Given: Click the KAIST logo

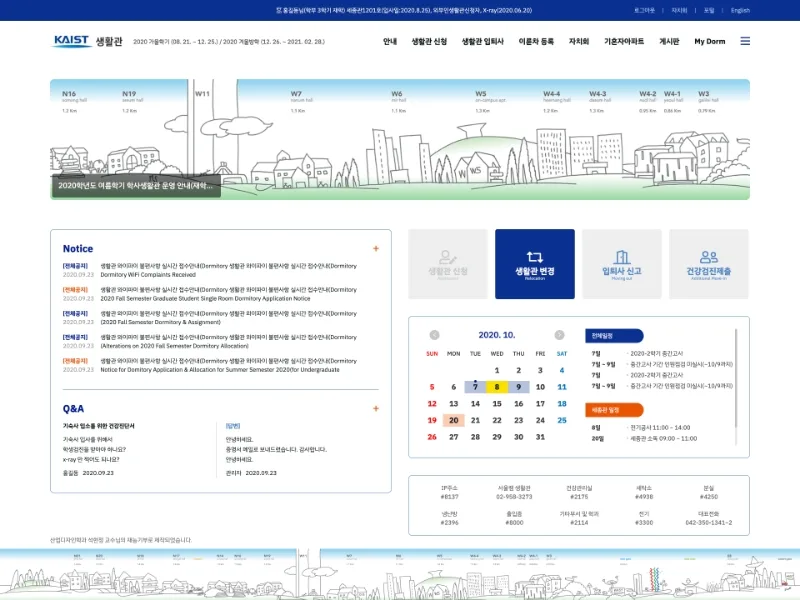Looking at the screenshot, I should [71, 41].
